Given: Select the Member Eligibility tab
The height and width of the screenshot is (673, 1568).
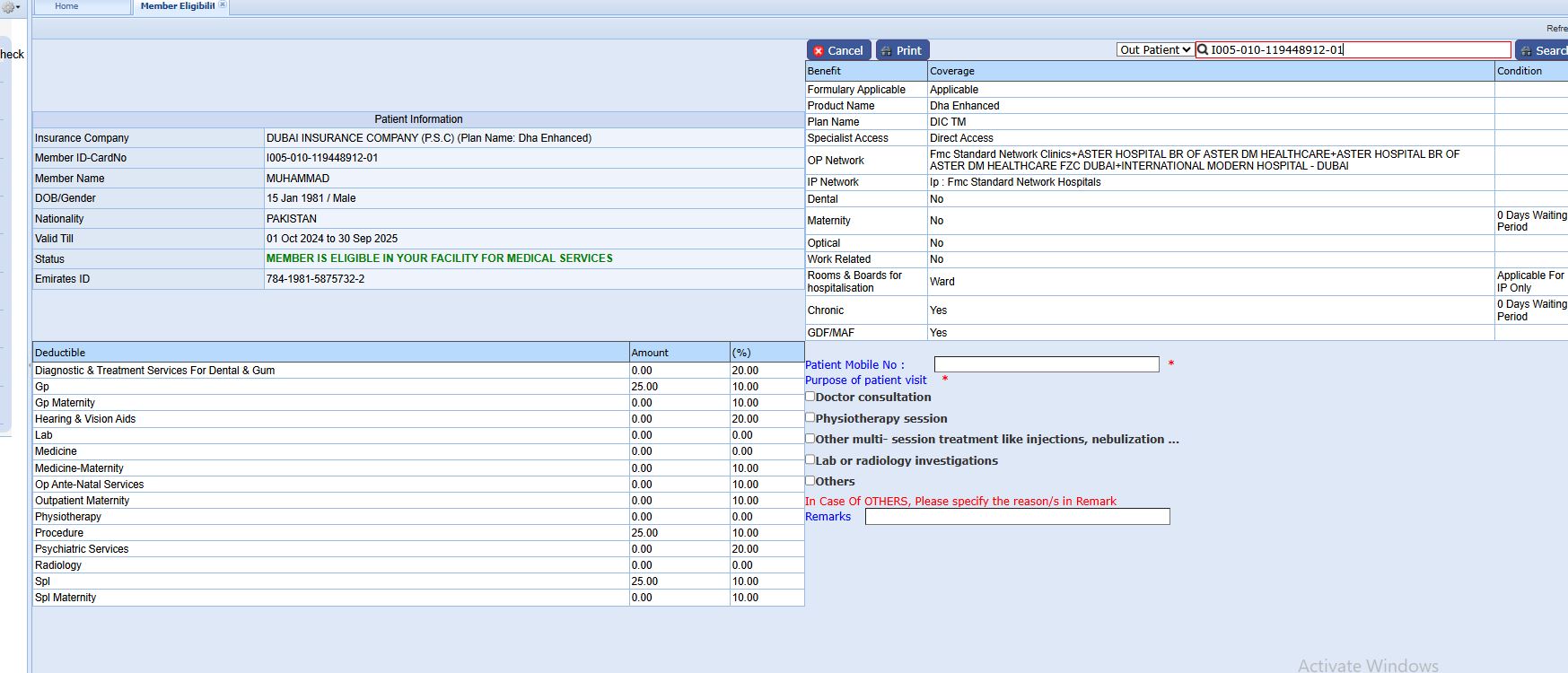Looking at the screenshot, I should pos(177,6).
